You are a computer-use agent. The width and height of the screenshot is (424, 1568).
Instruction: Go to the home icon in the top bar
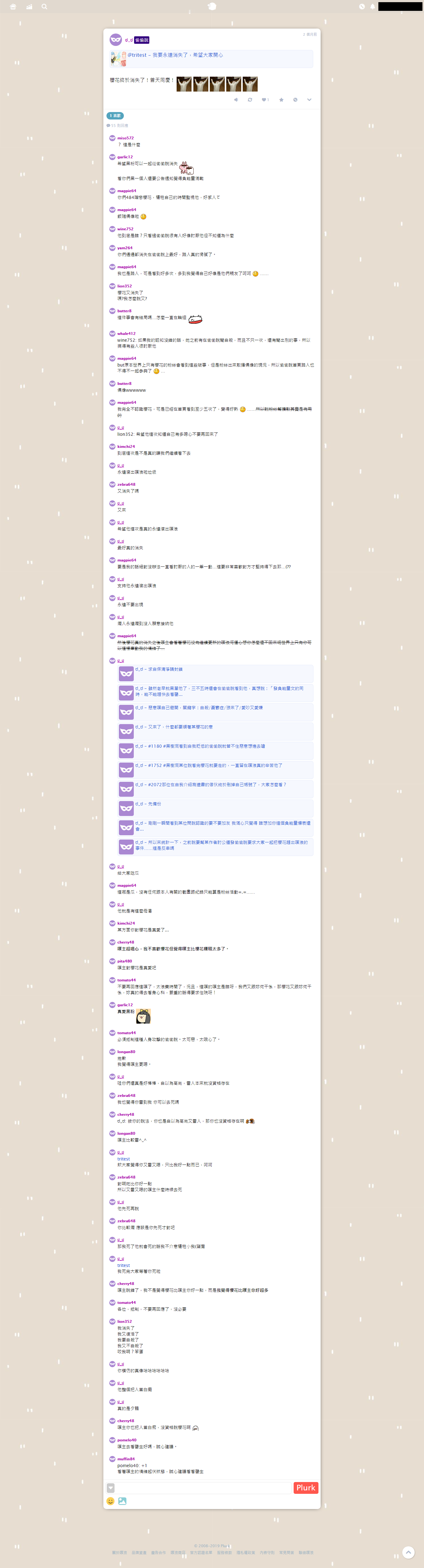(13, 7)
